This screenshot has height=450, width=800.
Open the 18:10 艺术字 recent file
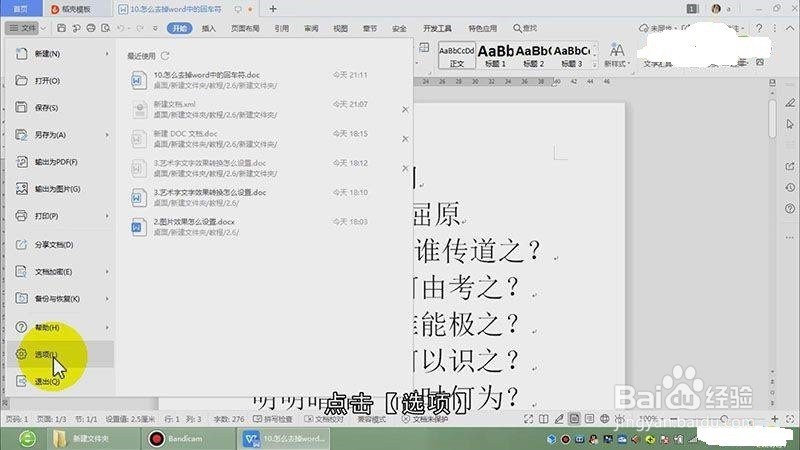pos(250,197)
